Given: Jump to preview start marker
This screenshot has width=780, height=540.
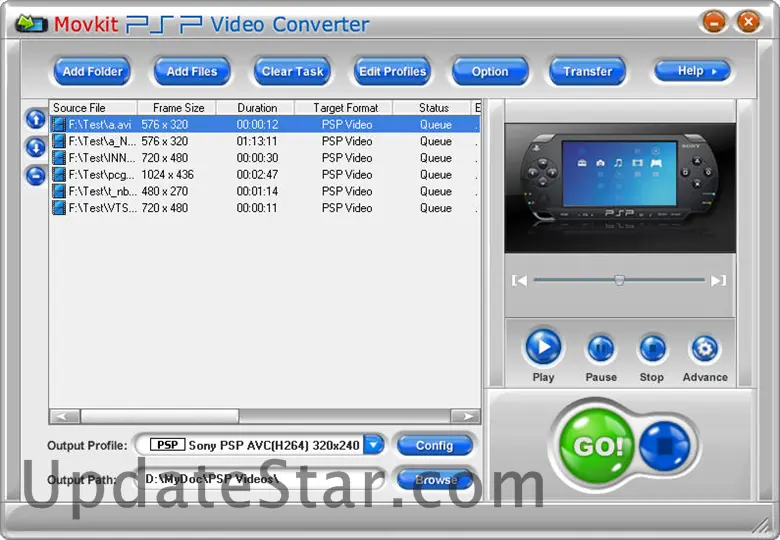Looking at the screenshot, I should point(519,281).
